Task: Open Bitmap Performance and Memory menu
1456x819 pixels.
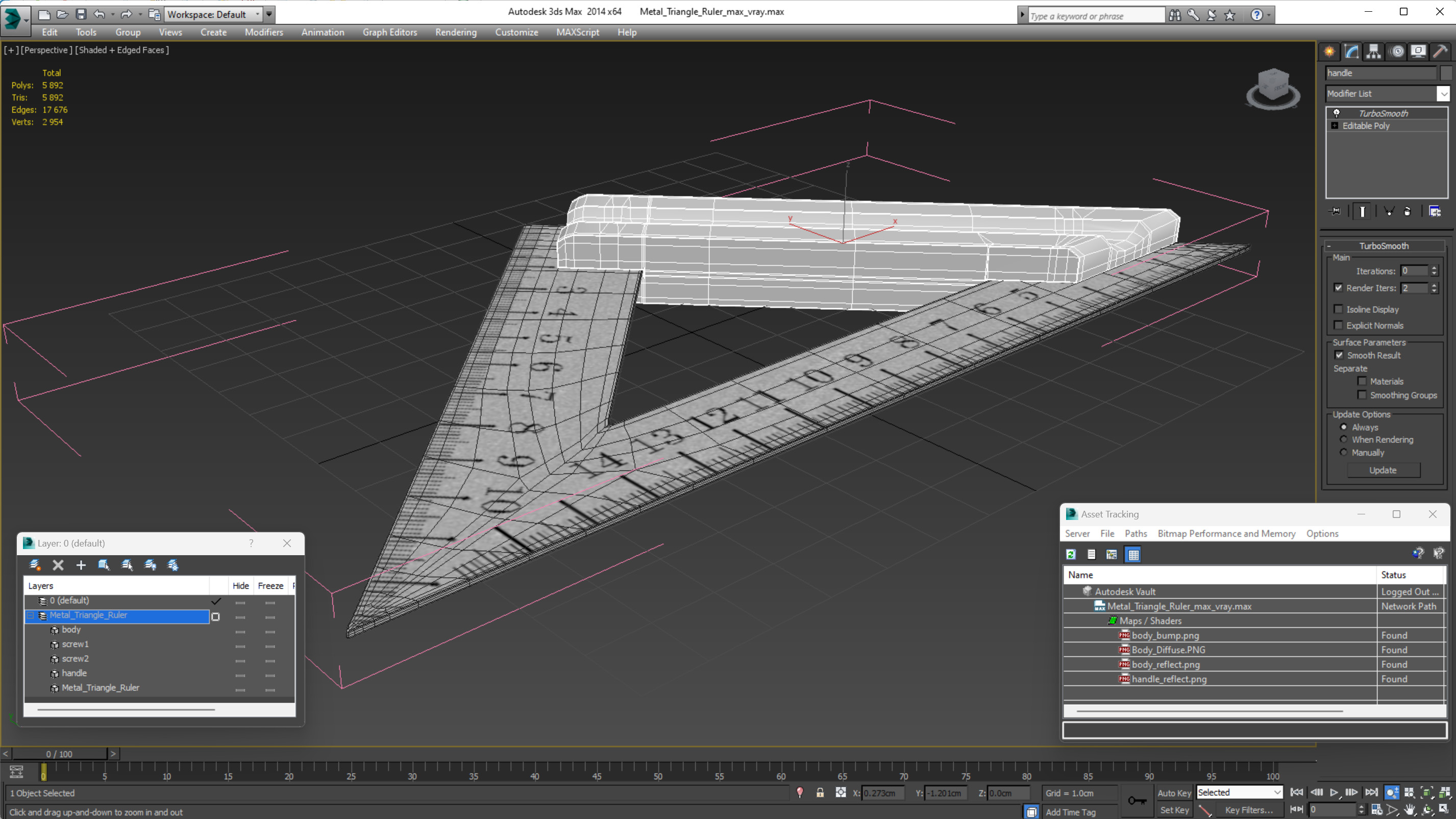Action: [x=1226, y=534]
